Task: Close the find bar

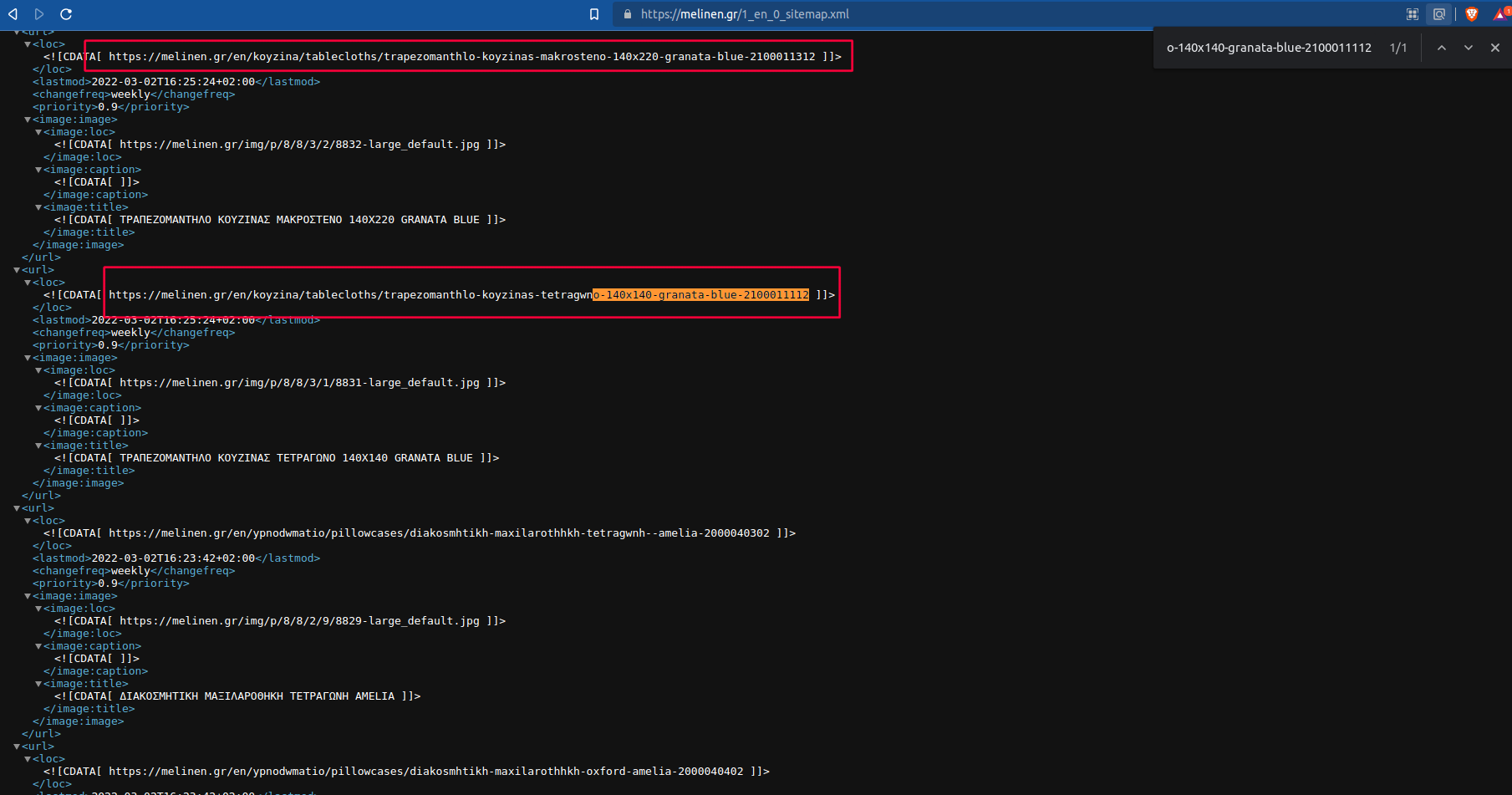Action: (x=1495, y=48)
